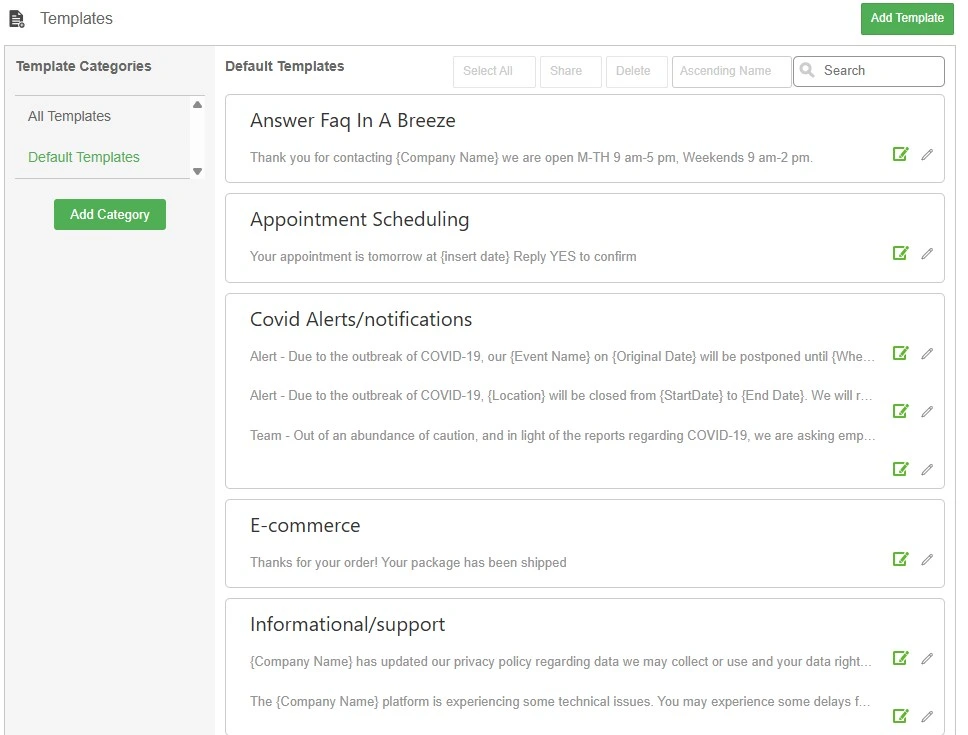Click the magnifier icon in Search box
Screen dimensions: 968x735
tap(808, 71)
